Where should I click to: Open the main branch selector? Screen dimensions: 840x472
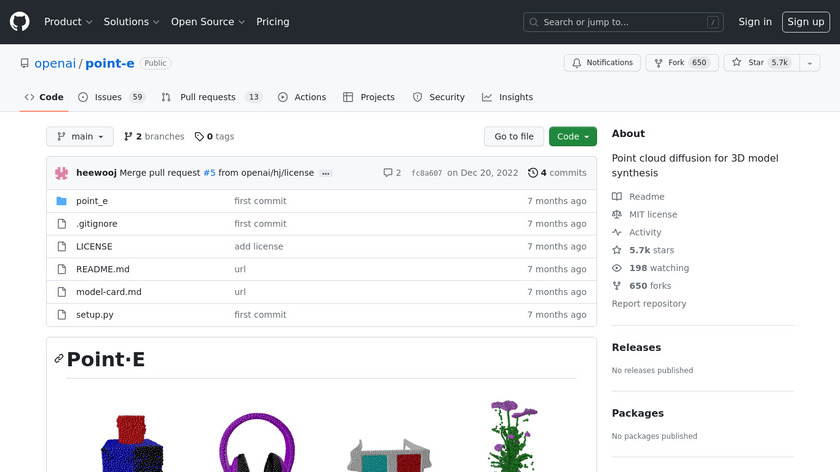coord(80,137)
